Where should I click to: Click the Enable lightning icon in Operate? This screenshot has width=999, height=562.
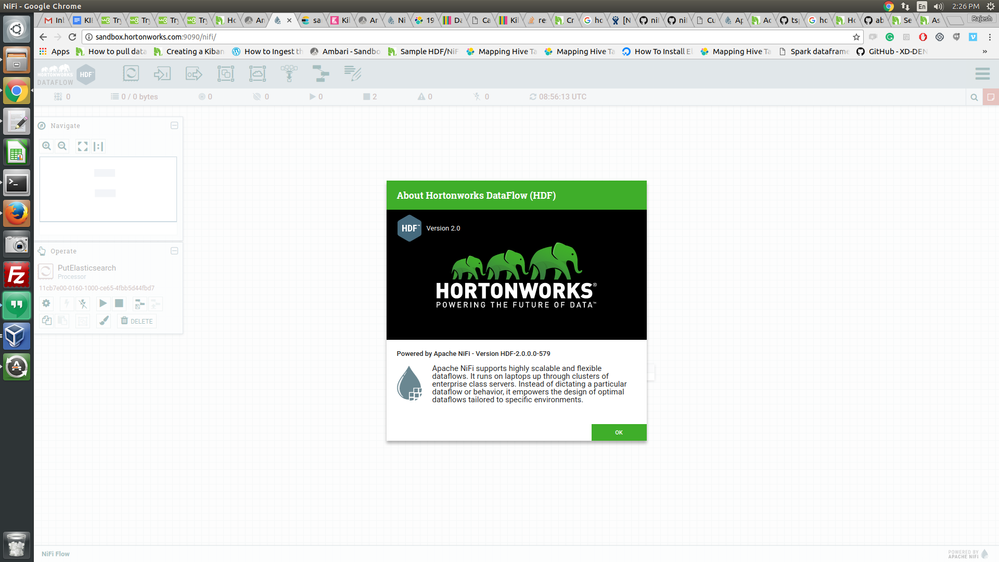pyautogui.click(x=65, y=303)
